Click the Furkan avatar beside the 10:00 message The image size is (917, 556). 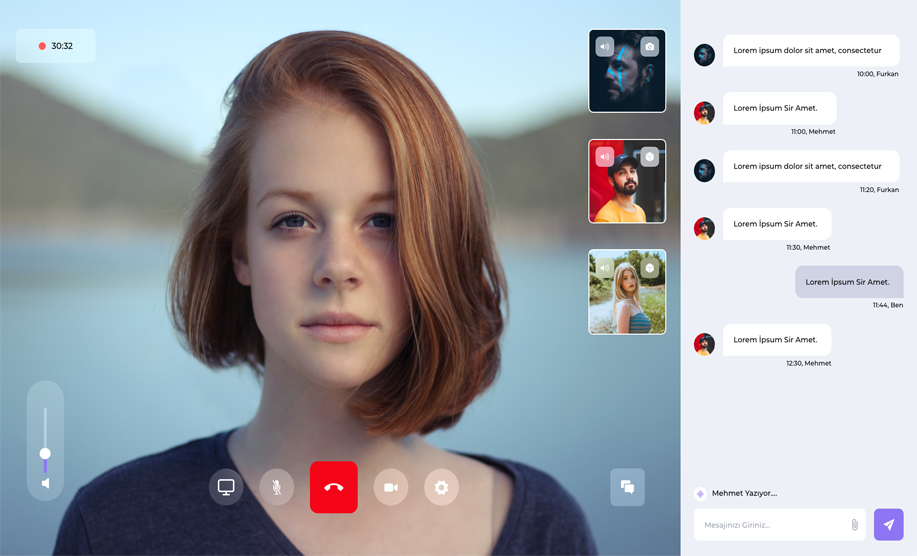(x=704, y=55)
